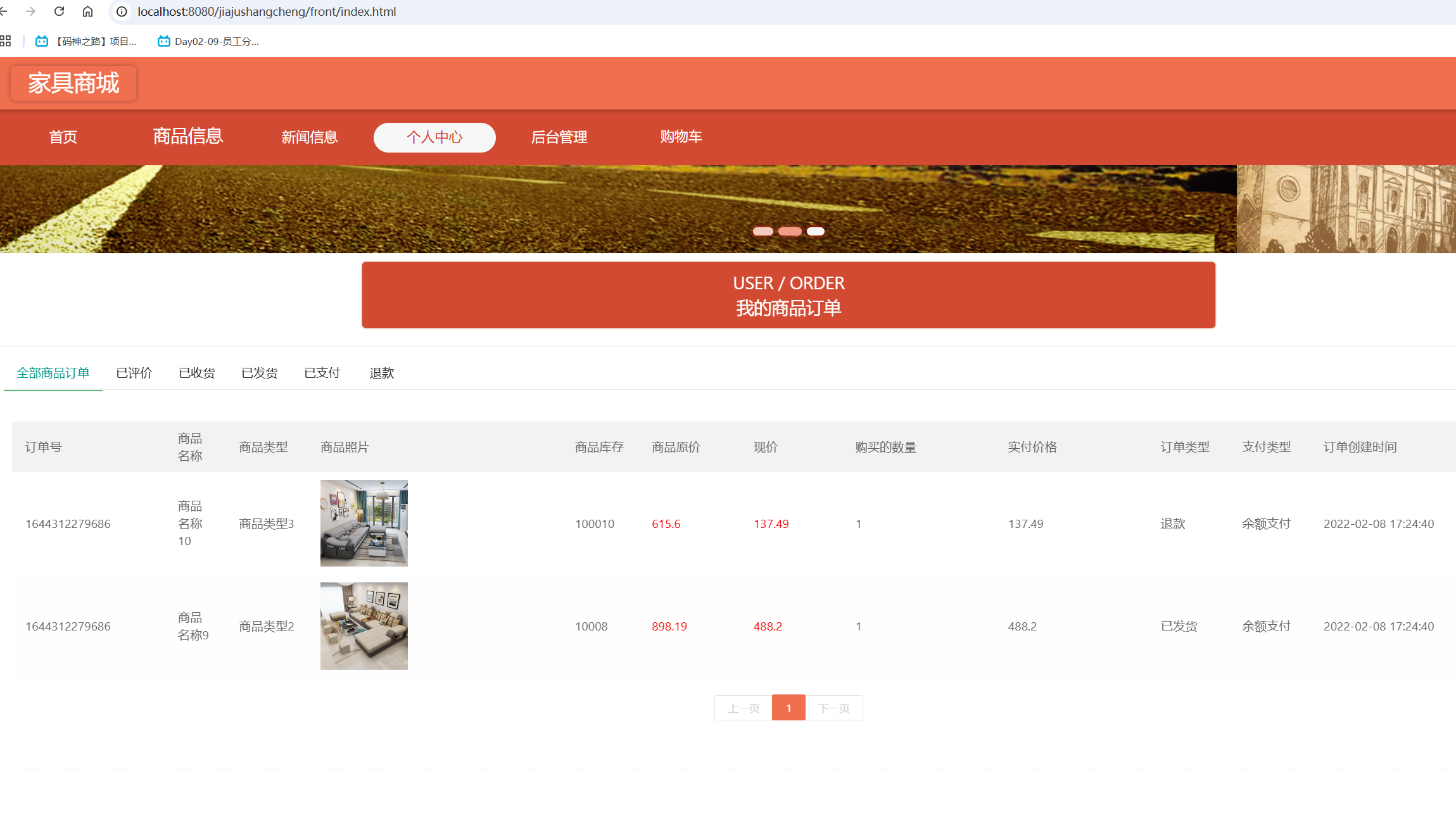
Task: Click 商品类型3 cell
Action: point(267,524)
